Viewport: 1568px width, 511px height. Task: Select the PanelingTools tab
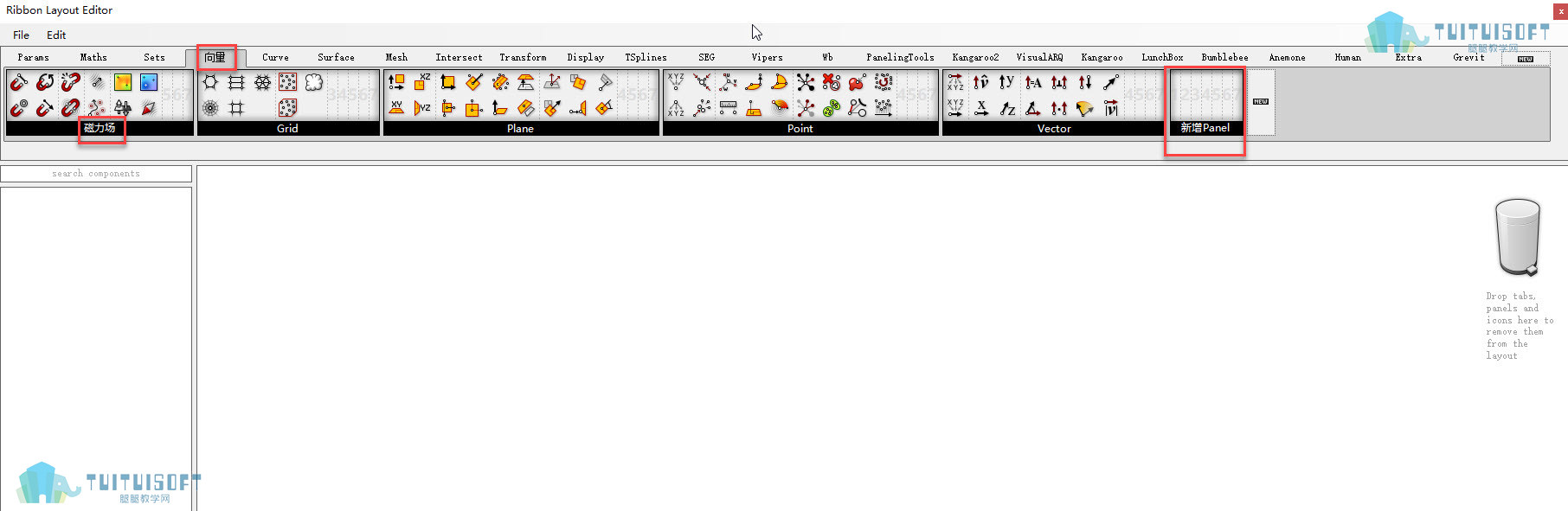pos(900,58)
